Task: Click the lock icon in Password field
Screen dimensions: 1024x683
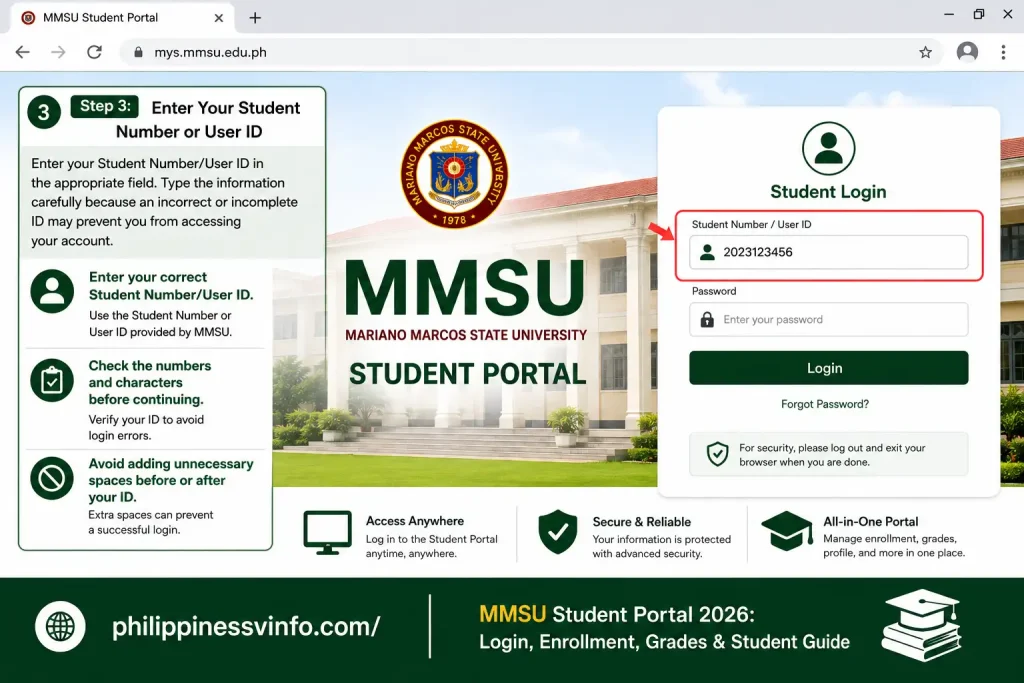Action: click(707, 319)
